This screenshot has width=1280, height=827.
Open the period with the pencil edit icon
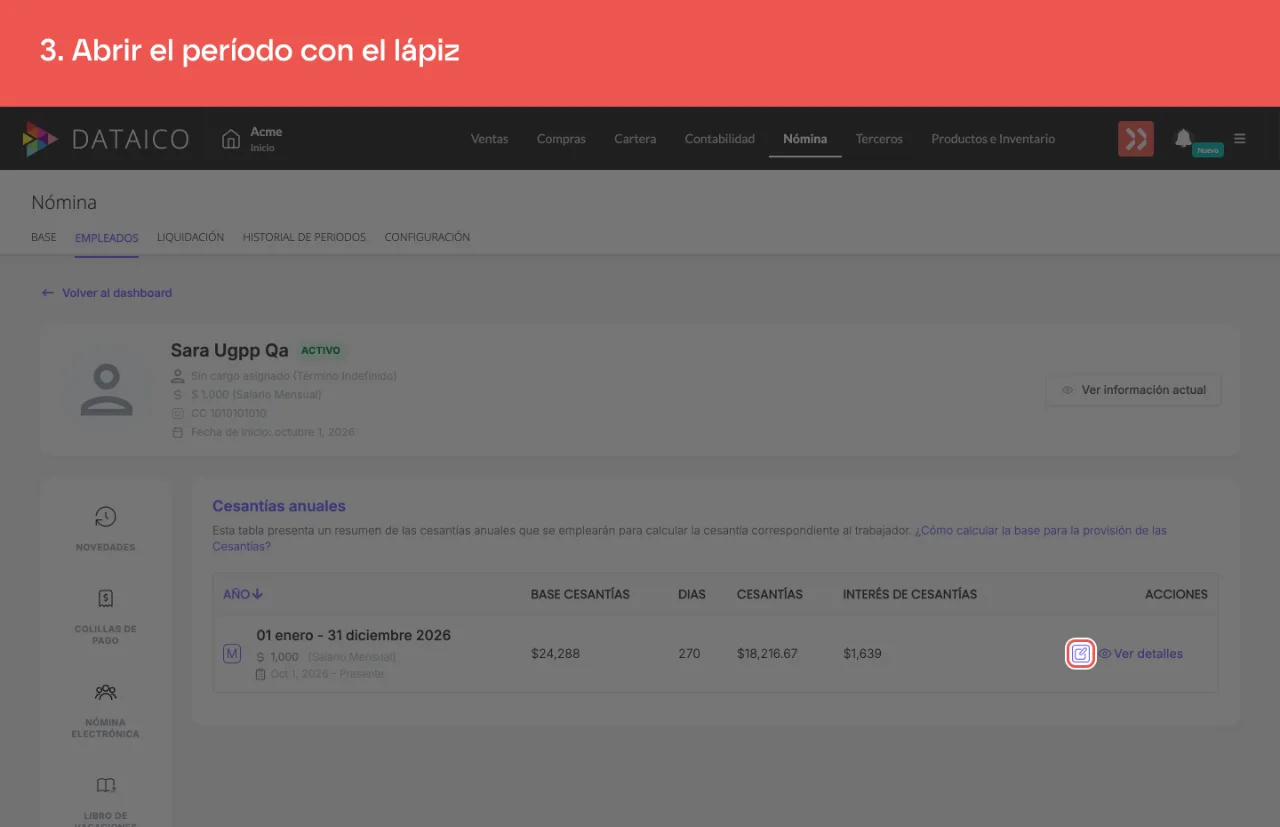[x=1081, y=654]
